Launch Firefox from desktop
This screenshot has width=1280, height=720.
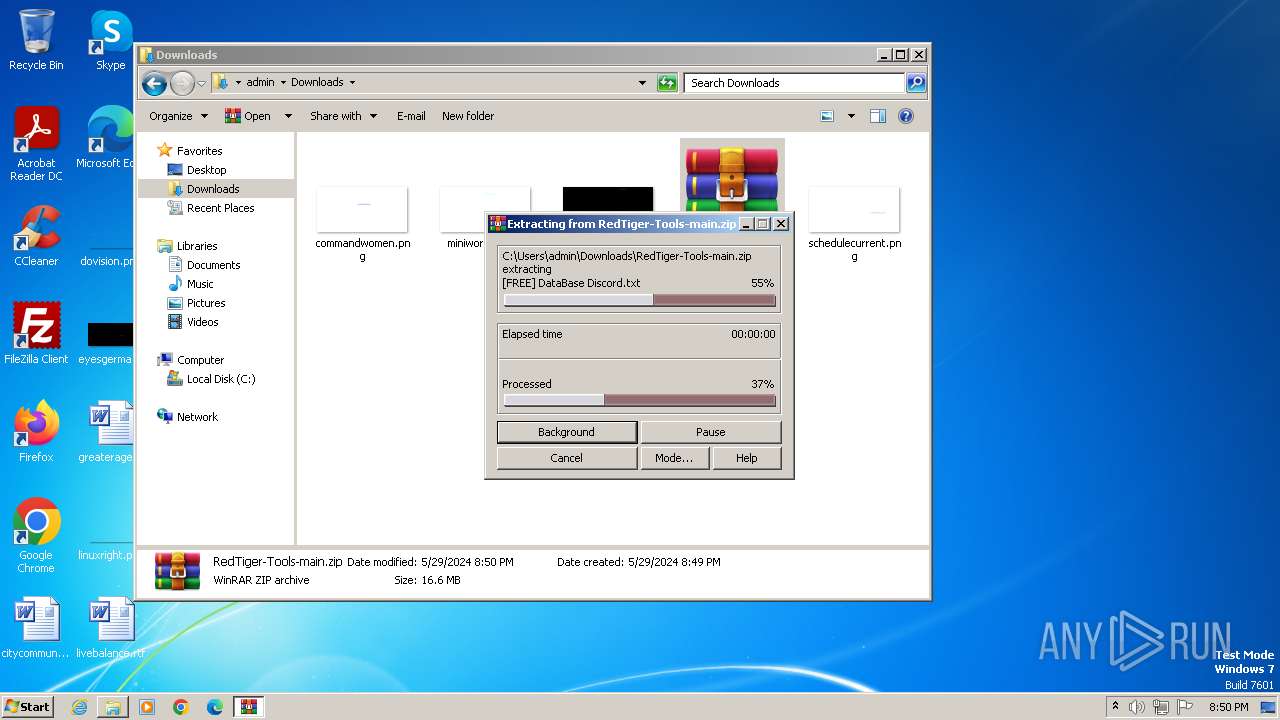pos(36,432)
